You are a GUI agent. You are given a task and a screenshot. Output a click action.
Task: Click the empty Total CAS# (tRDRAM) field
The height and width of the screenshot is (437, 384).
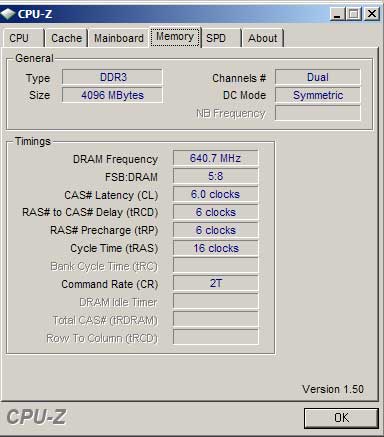pyautogui.click(x=216, y=320)
